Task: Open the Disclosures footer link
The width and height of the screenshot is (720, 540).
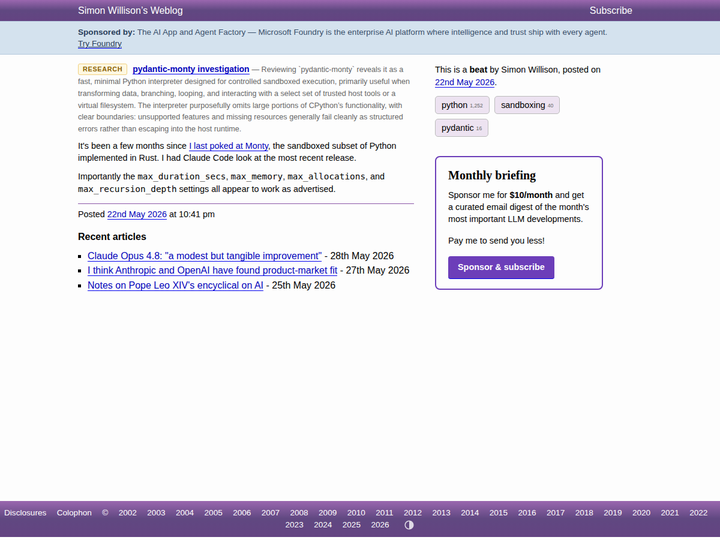Action: coord(25,513)
